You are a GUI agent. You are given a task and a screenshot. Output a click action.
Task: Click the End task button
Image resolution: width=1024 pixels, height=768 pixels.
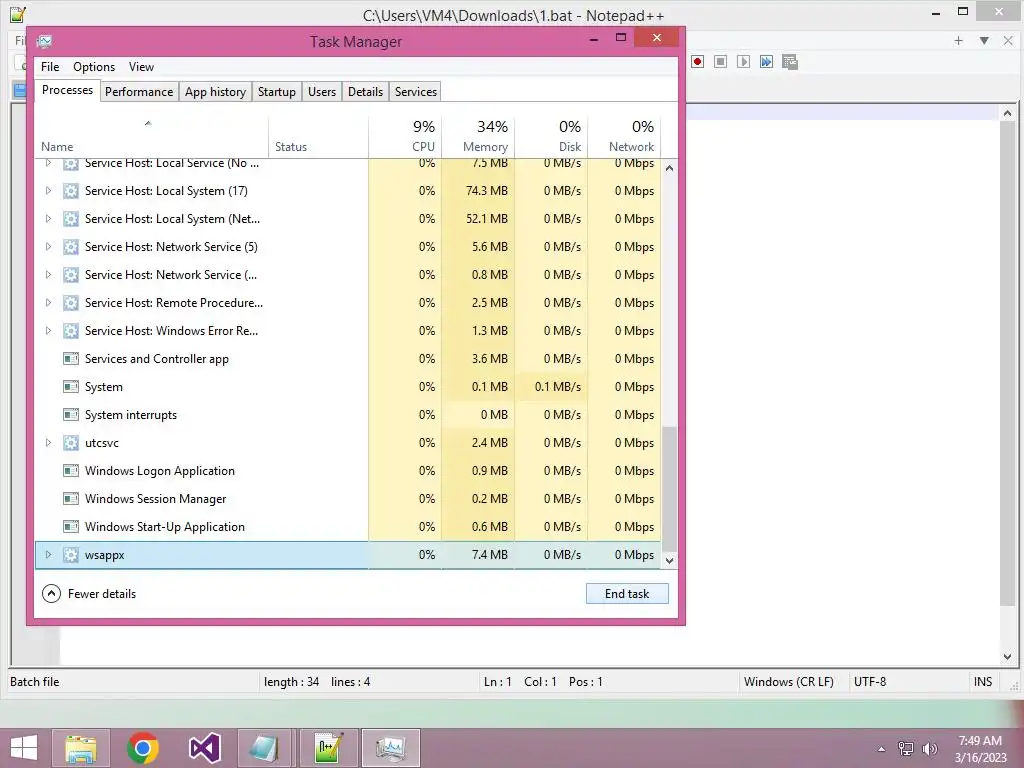click(x=627, y=594)
